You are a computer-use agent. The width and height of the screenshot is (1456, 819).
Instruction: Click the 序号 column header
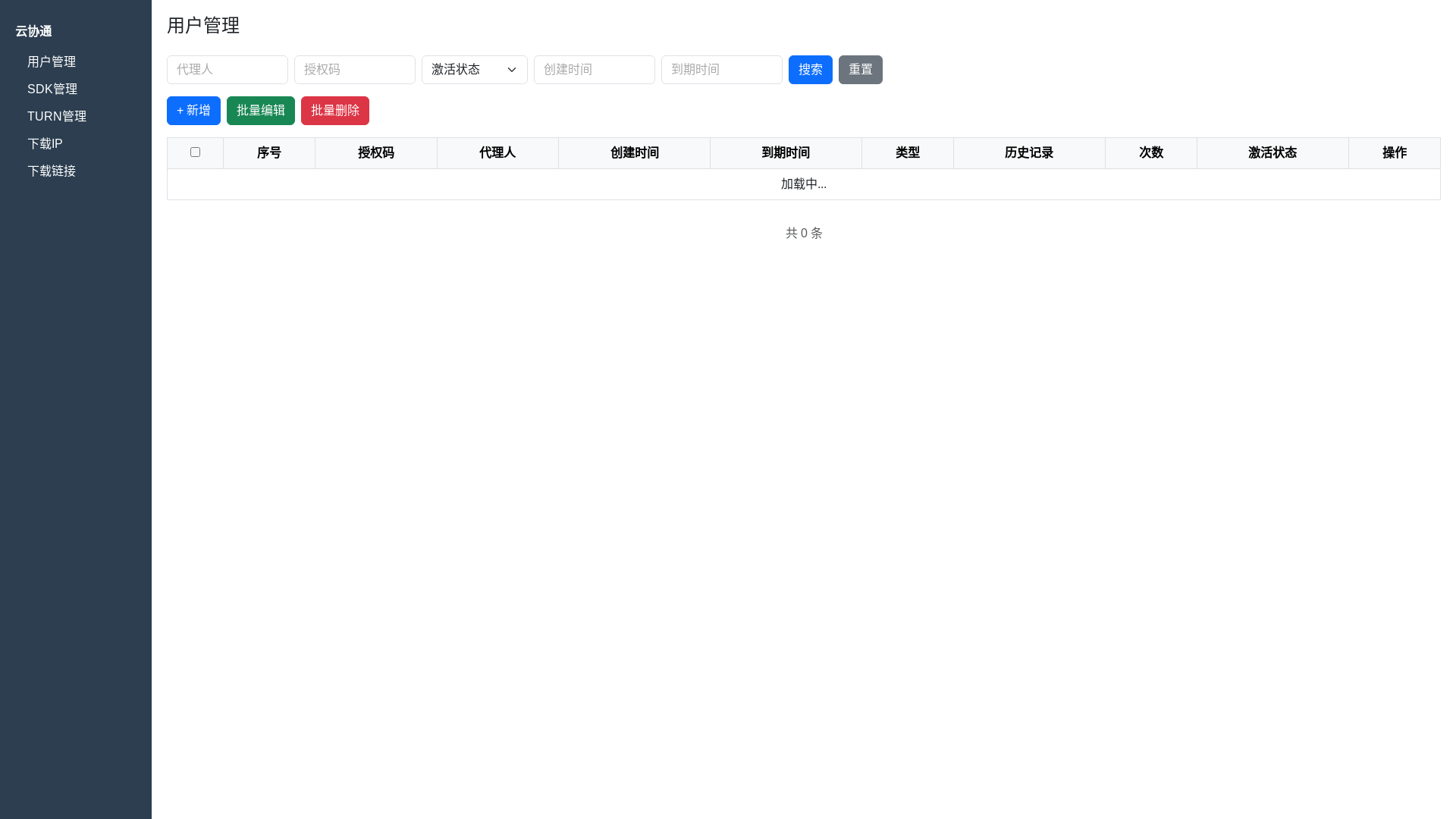pos(269,153)
